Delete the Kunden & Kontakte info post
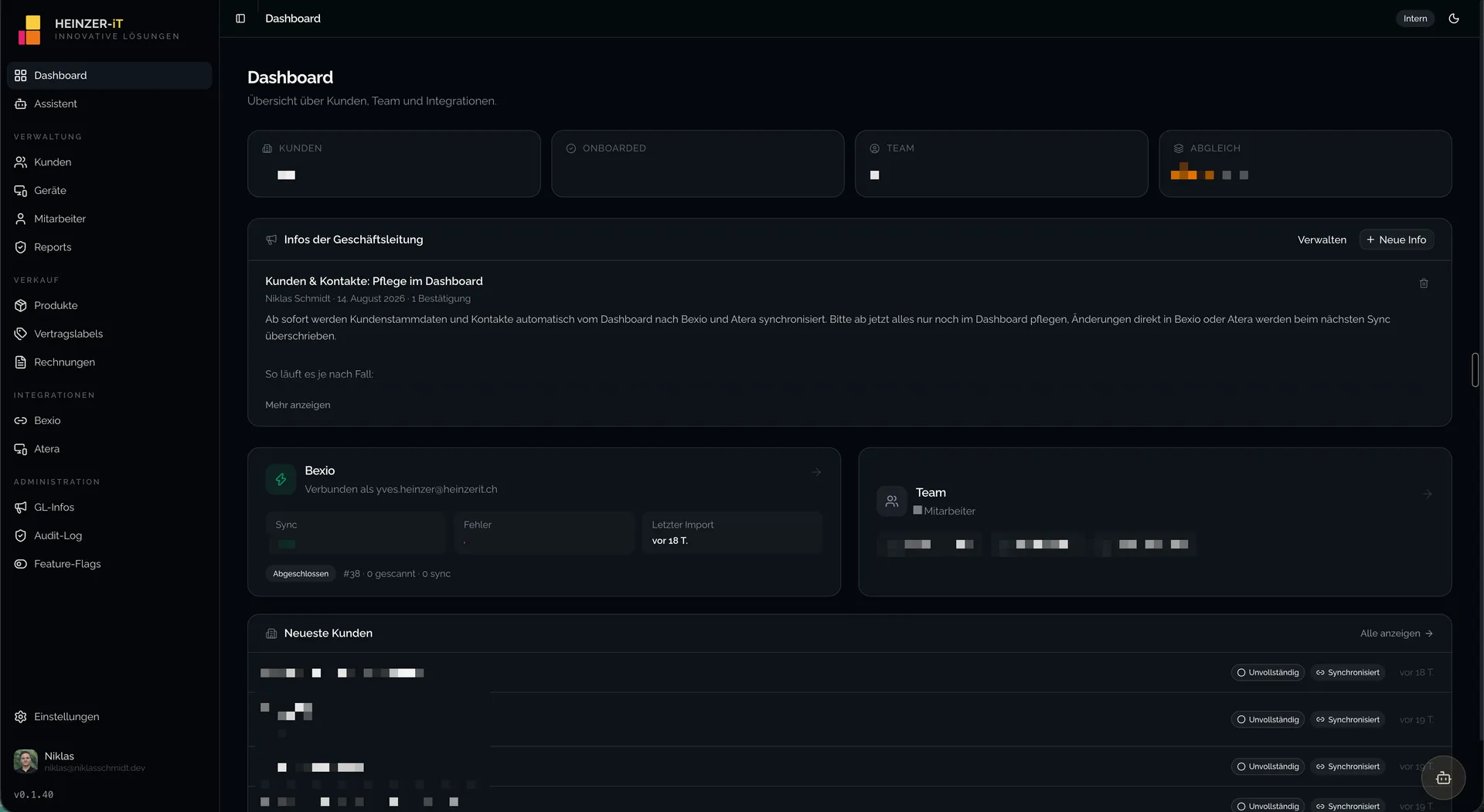This screenshot has width=1484, height=812. pyautogui.click(x=1424, y=284)
